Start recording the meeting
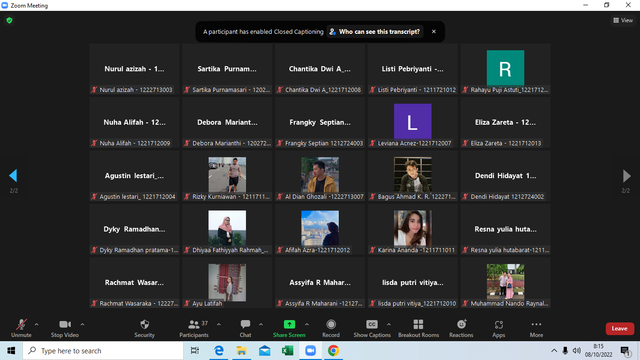The image size is (640, 360). (331, 328)
